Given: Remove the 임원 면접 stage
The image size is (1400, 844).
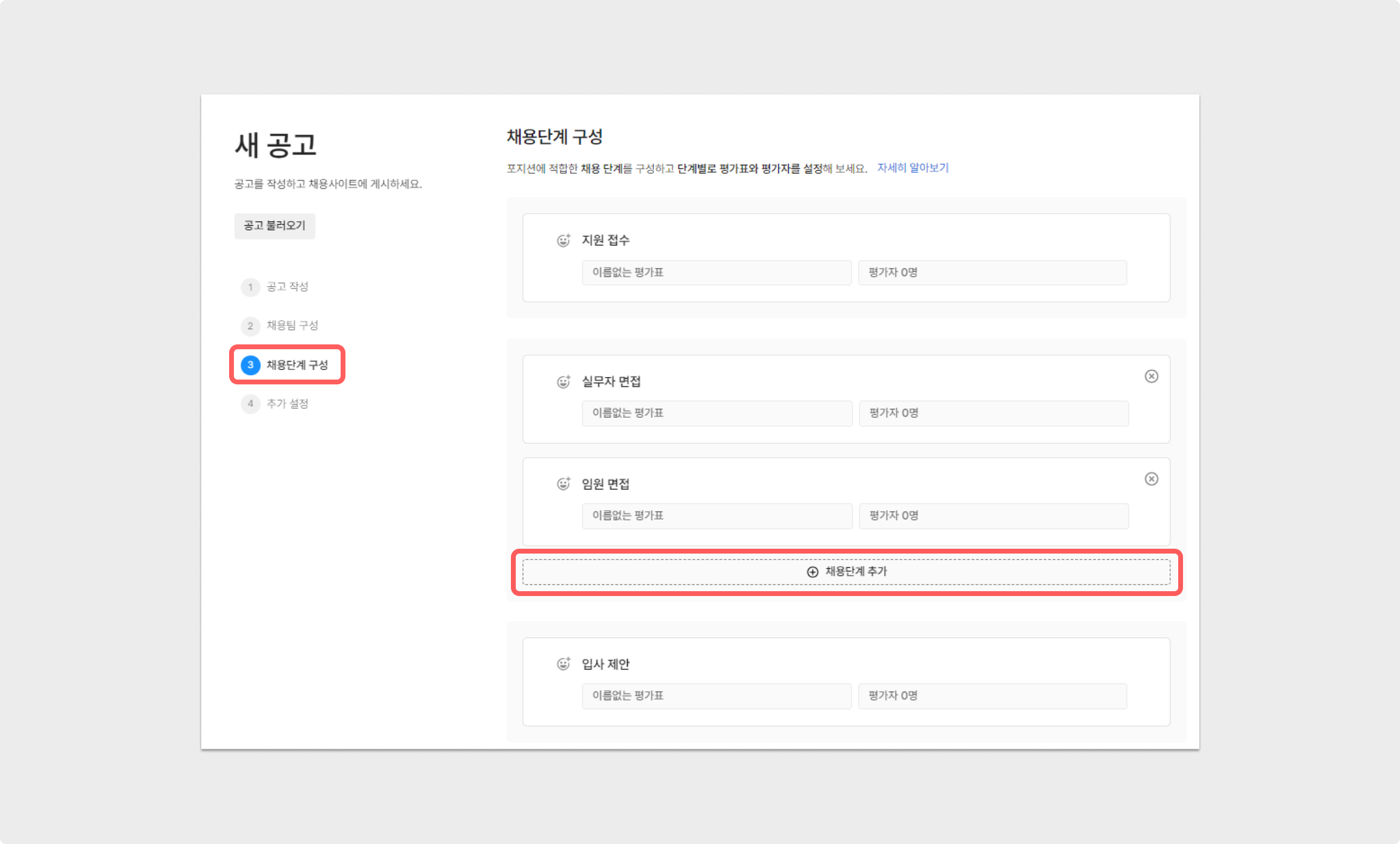Looking at the screenshot, I should (x=1151, y=479).
